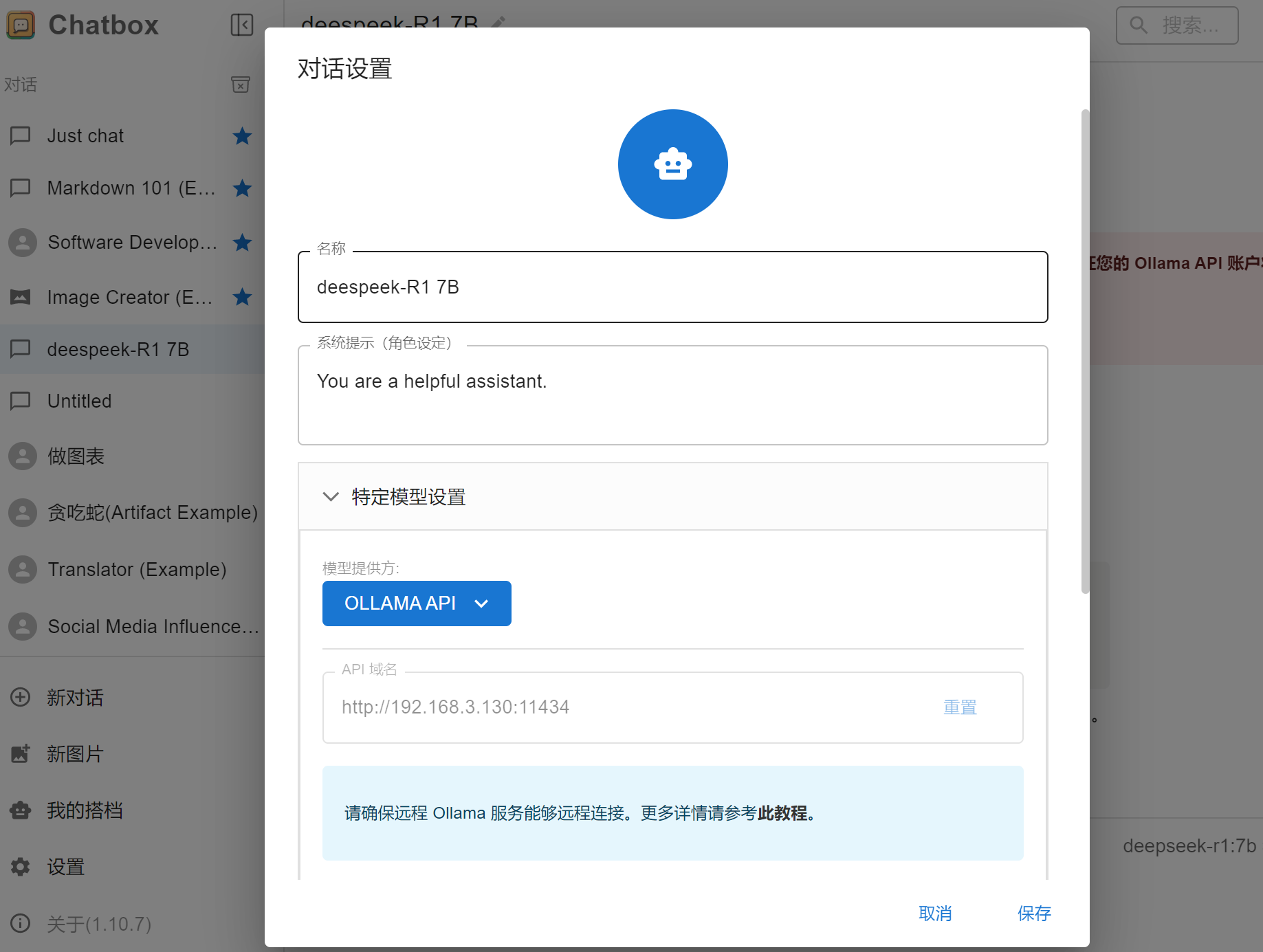Click the robot avatar in dialog

point(672,164)
